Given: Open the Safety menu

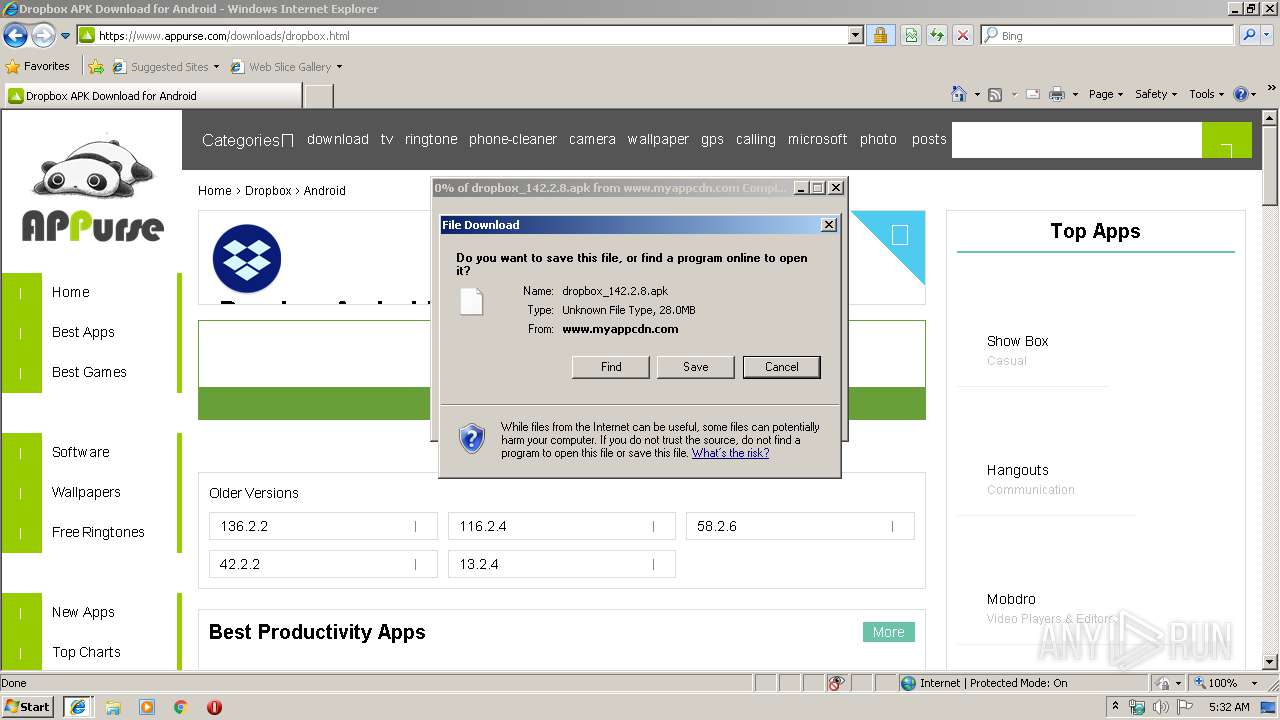Looking at the screenshot, I should pyautogui.click(x=1156, y=94).
